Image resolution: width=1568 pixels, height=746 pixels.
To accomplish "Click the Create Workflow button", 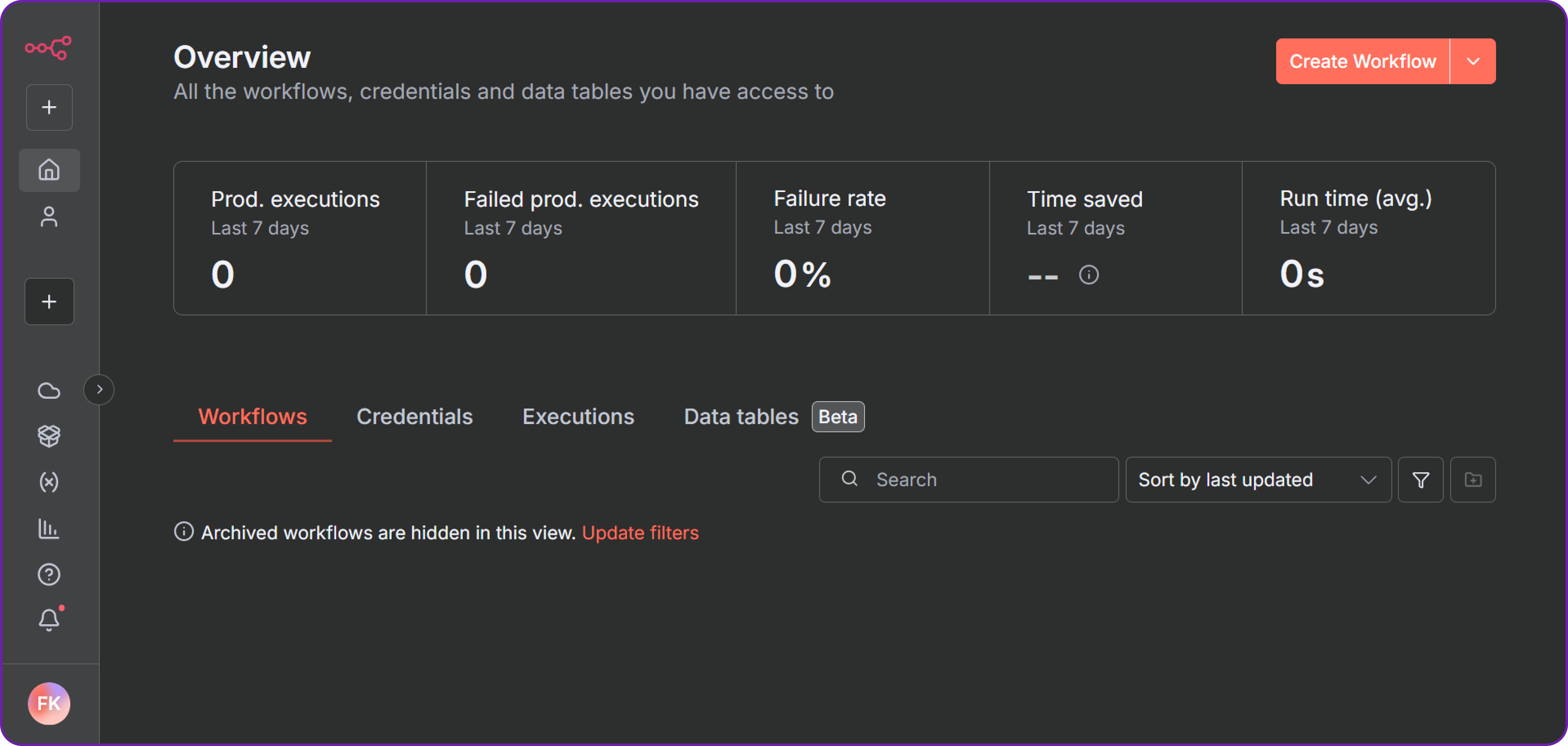I will coord(1363,61).
